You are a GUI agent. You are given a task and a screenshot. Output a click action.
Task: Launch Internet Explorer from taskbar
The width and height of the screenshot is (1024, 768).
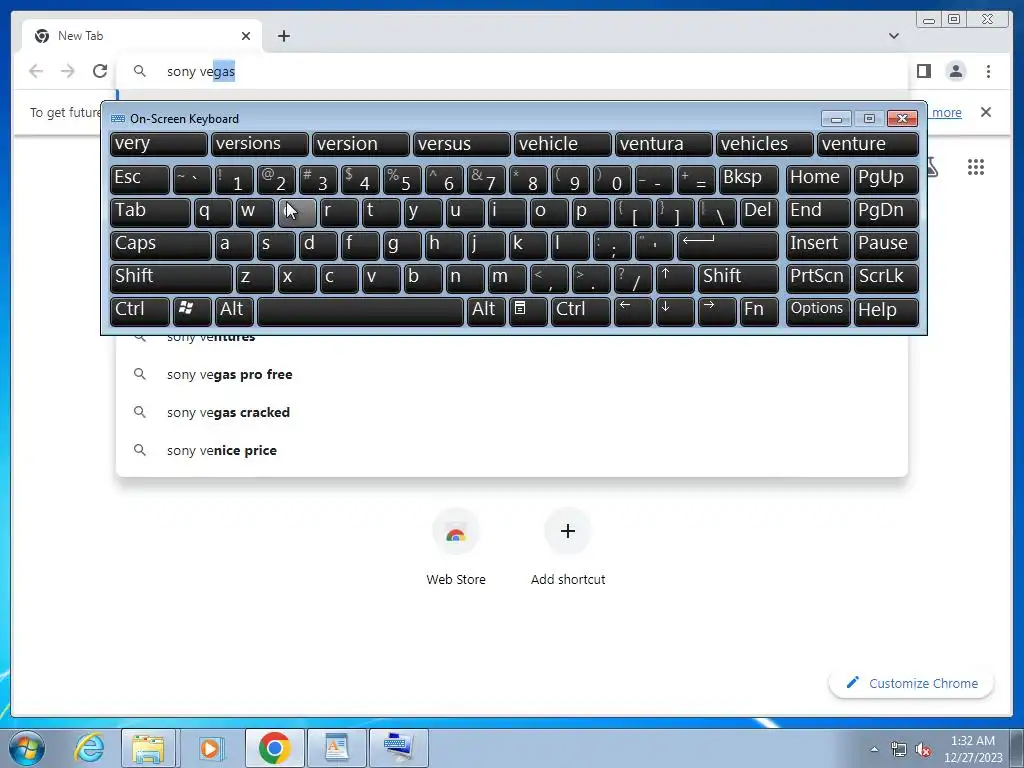click(x=89, y=747)
